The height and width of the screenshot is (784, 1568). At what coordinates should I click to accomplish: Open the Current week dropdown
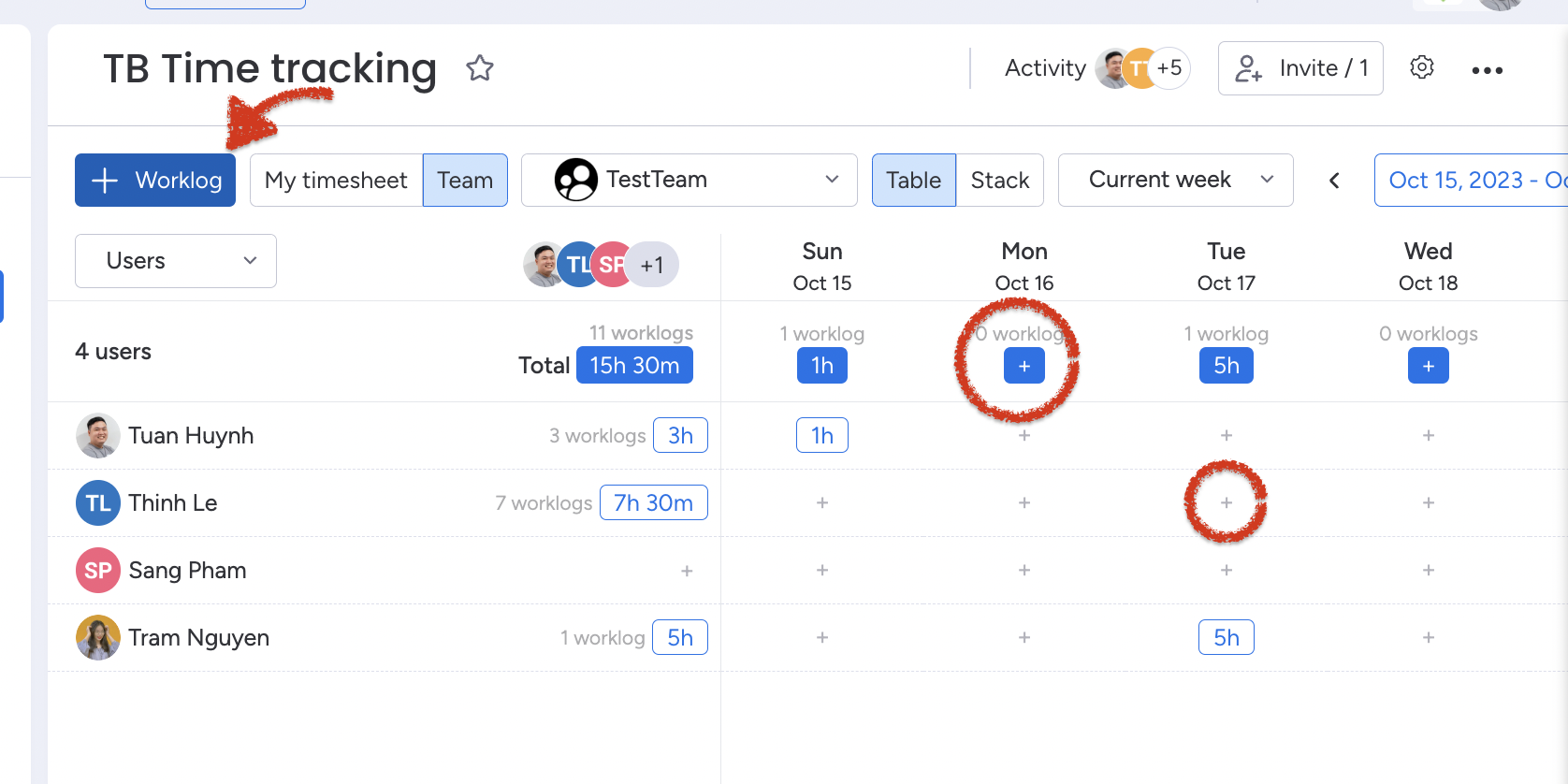[x=1175, y=181]
